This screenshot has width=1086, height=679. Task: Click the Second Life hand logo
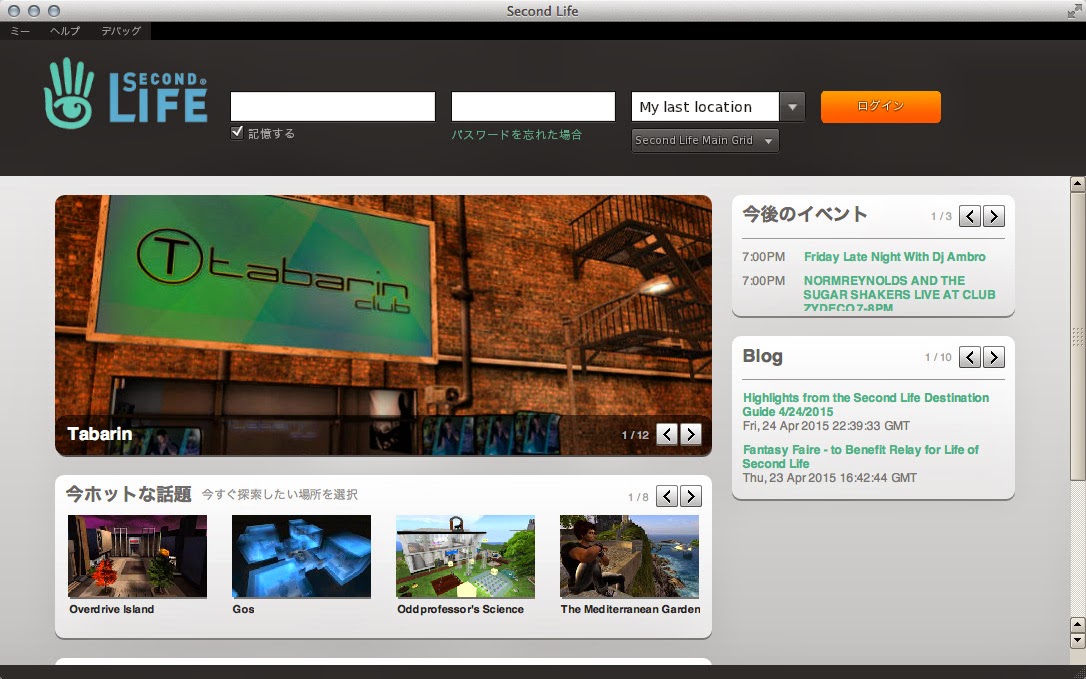(x=69, y=93)
